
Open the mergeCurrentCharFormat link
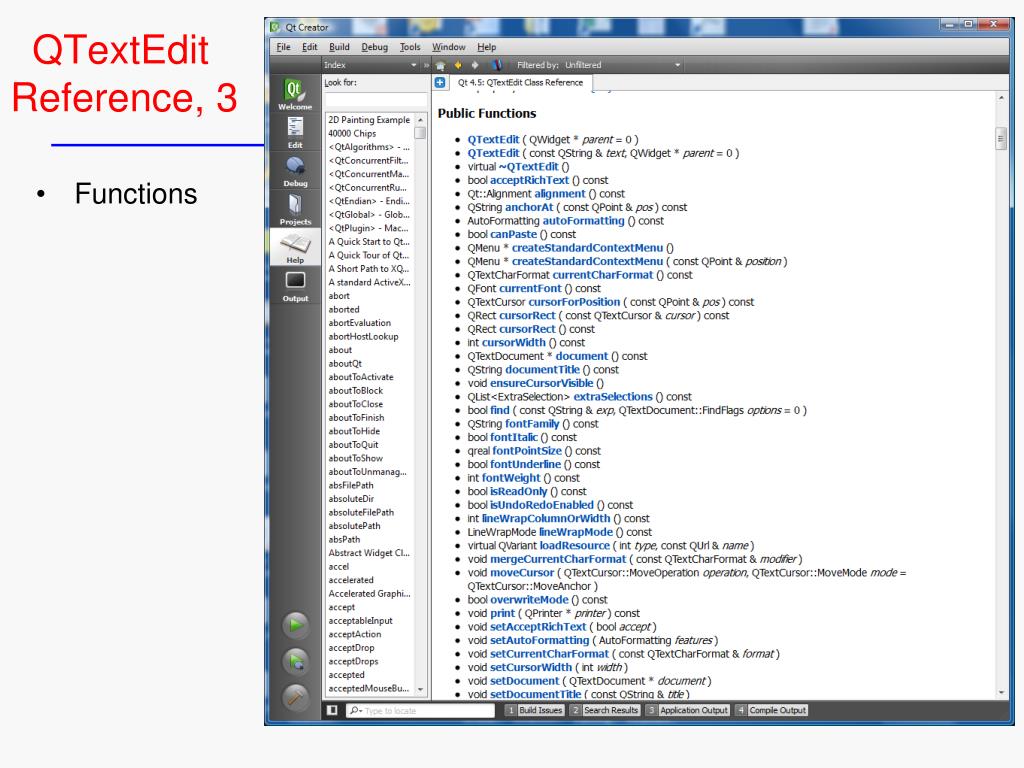pos(558,559)
